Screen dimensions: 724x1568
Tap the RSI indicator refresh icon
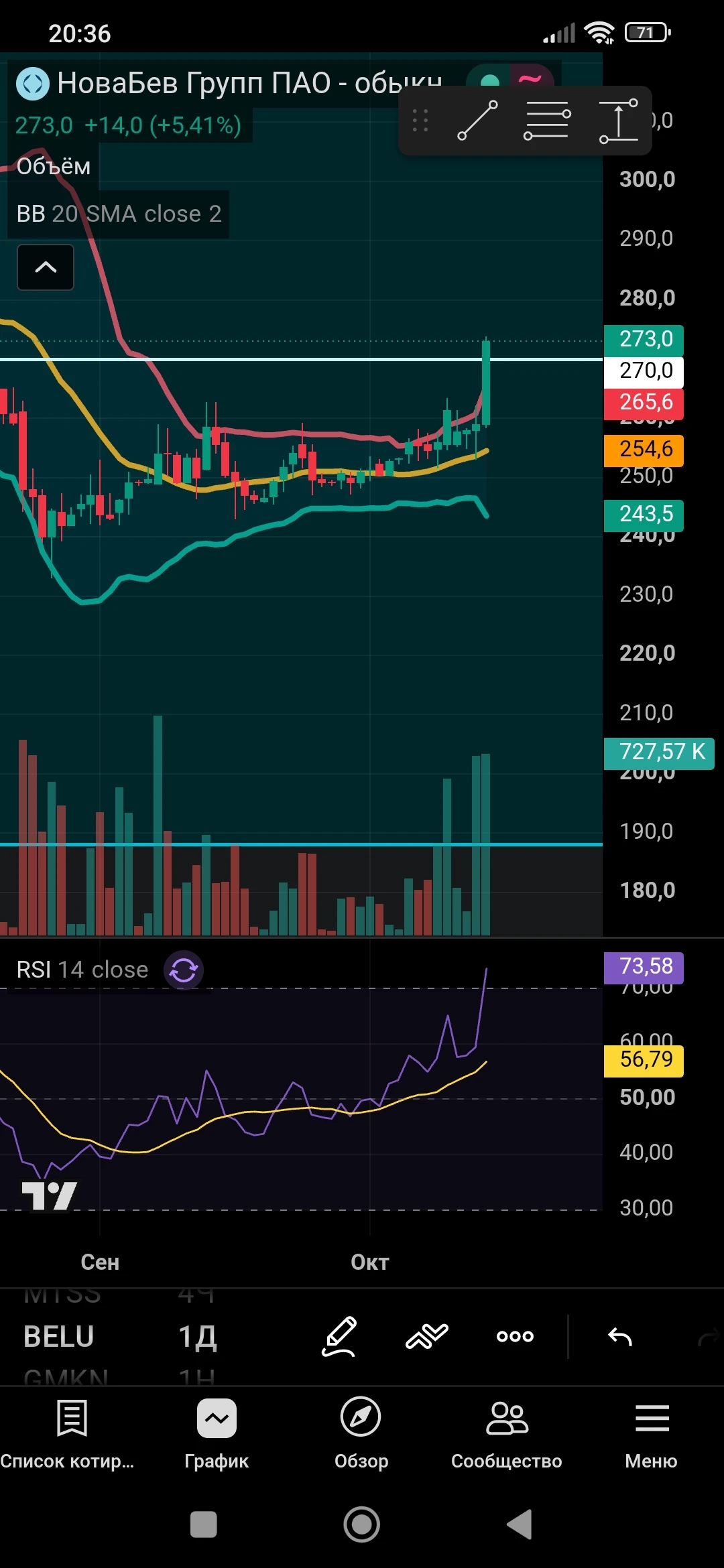coord(184,970)
